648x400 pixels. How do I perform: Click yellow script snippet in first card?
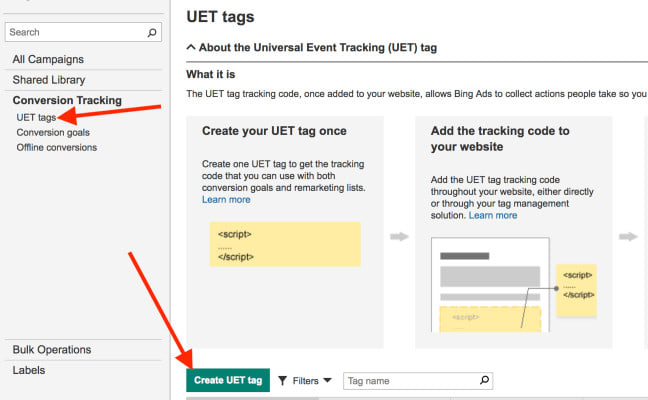click(x=285, y=244)
